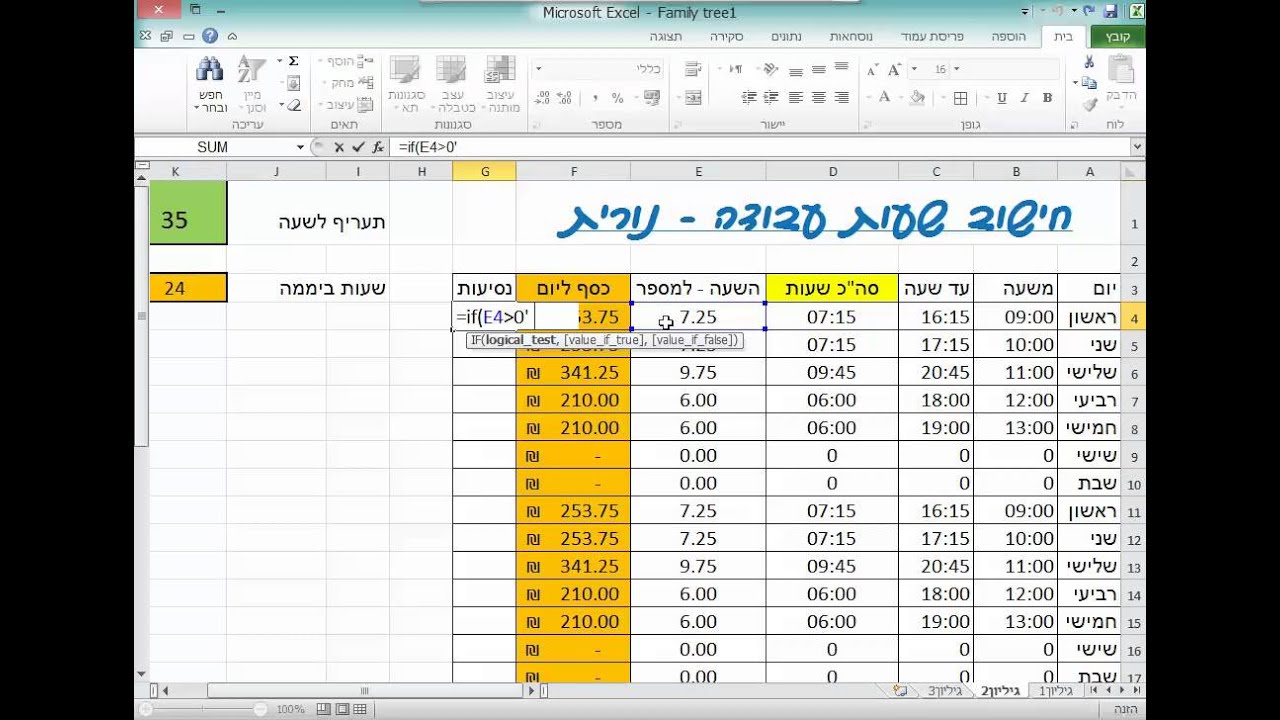Click the Copy icon
Viewport: 1280px width, 720px height.
point(1089,83)
